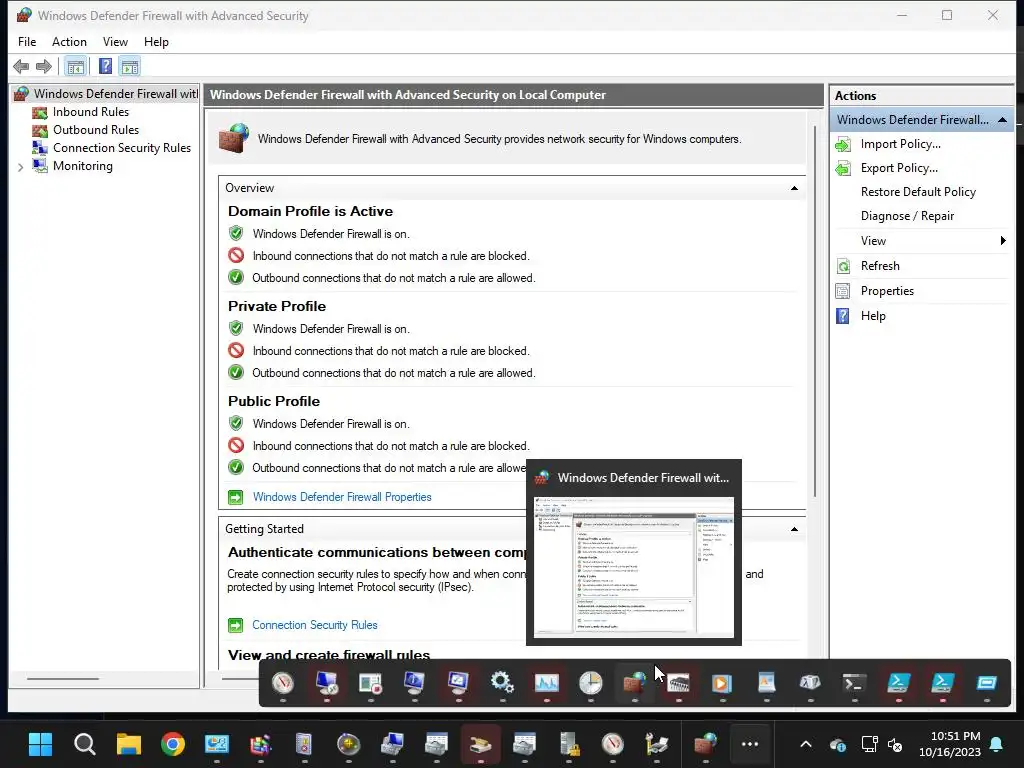Click the Public Profile heading
The width and height of the screenshot is (1024, 768).
coord(274,402)
